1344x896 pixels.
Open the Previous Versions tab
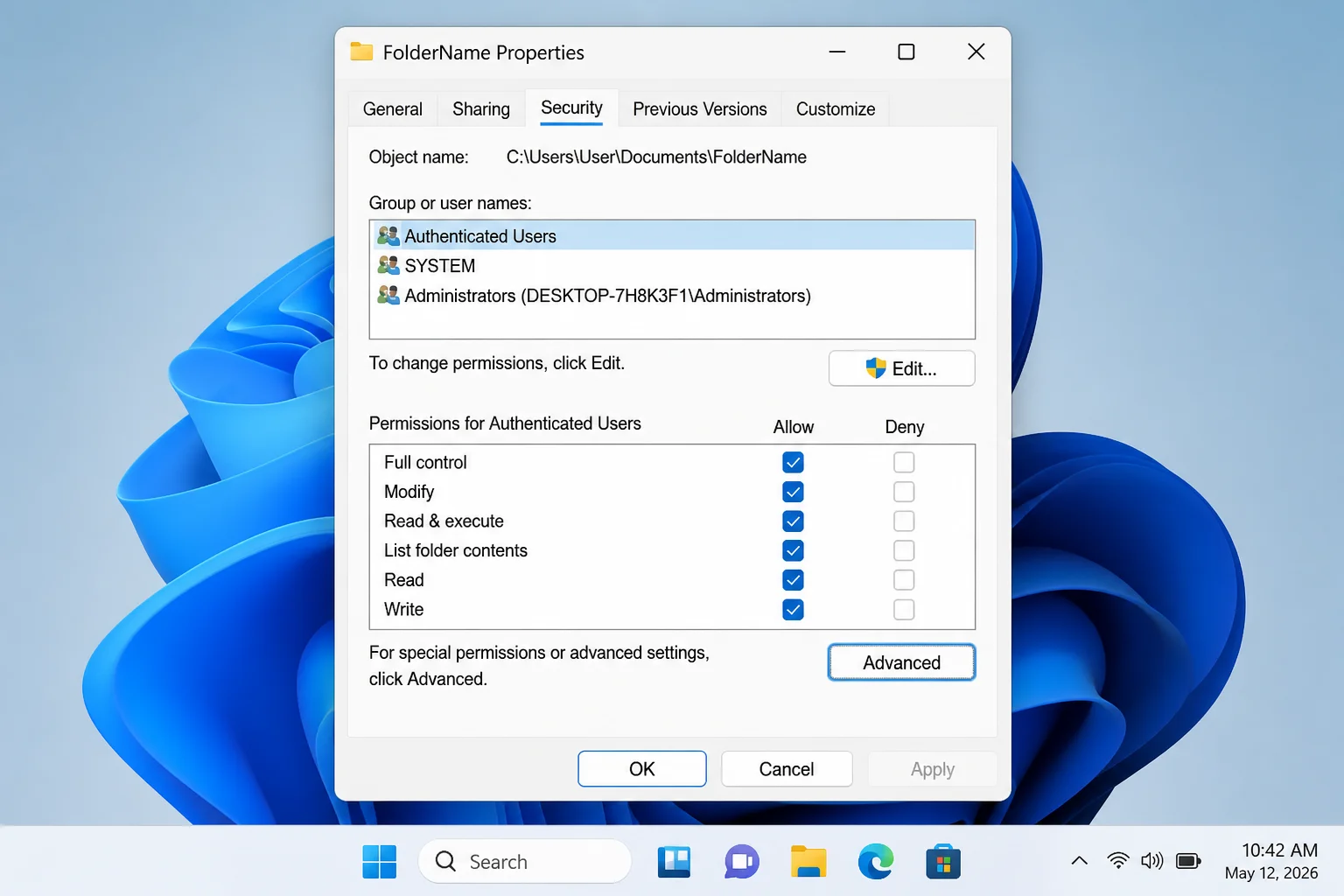[700, 109]
